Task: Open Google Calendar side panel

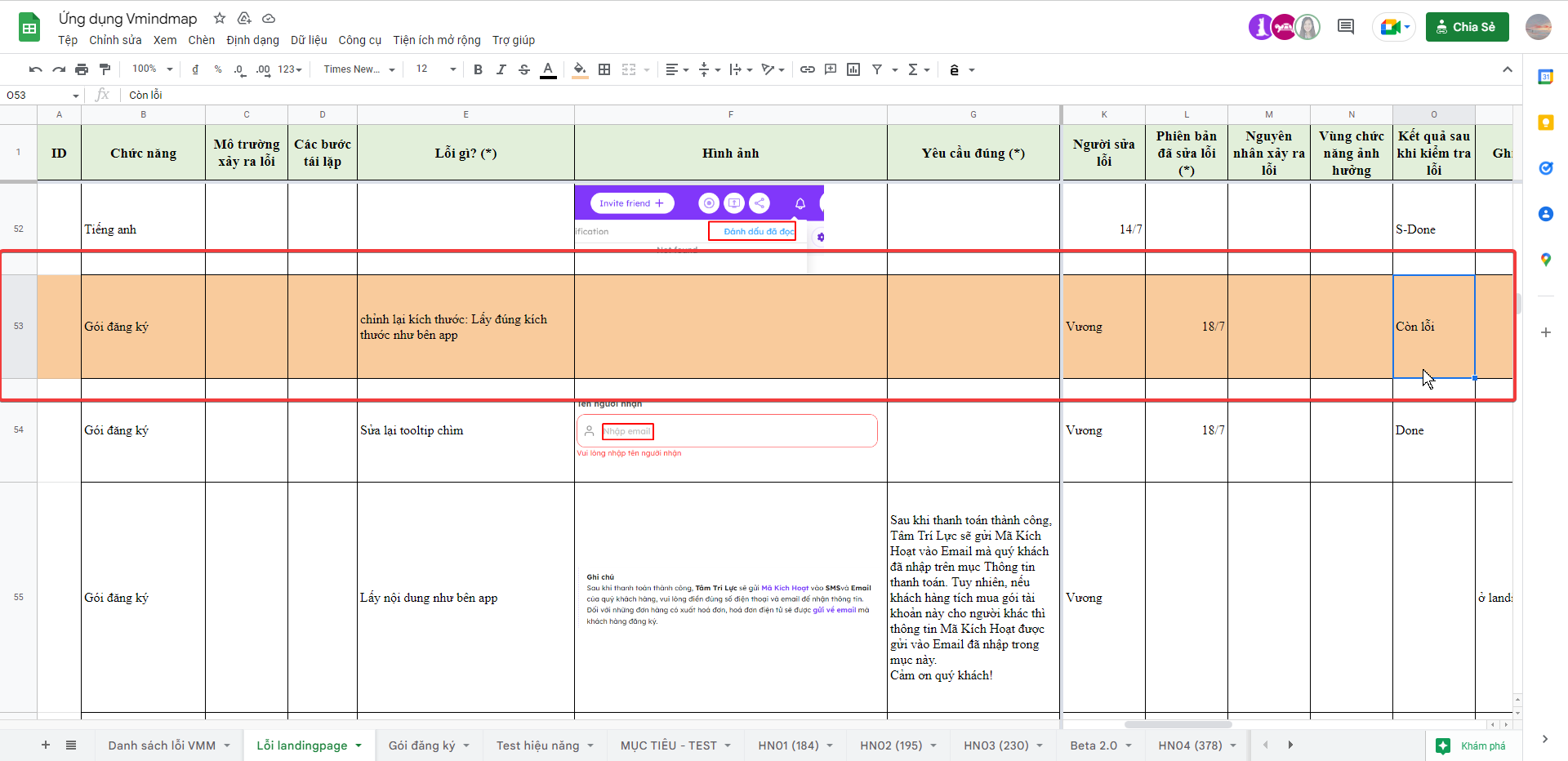Action: [1545, 77]
